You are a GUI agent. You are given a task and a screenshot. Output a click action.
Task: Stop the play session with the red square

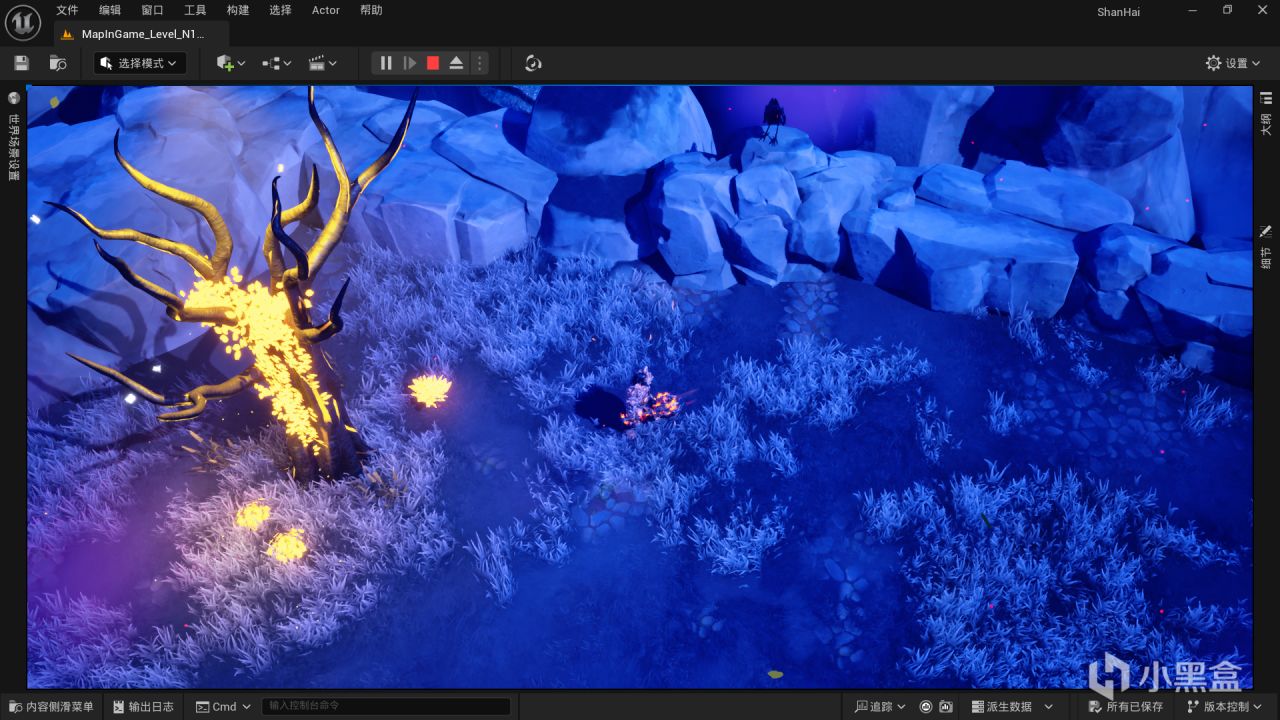[433, 63]
